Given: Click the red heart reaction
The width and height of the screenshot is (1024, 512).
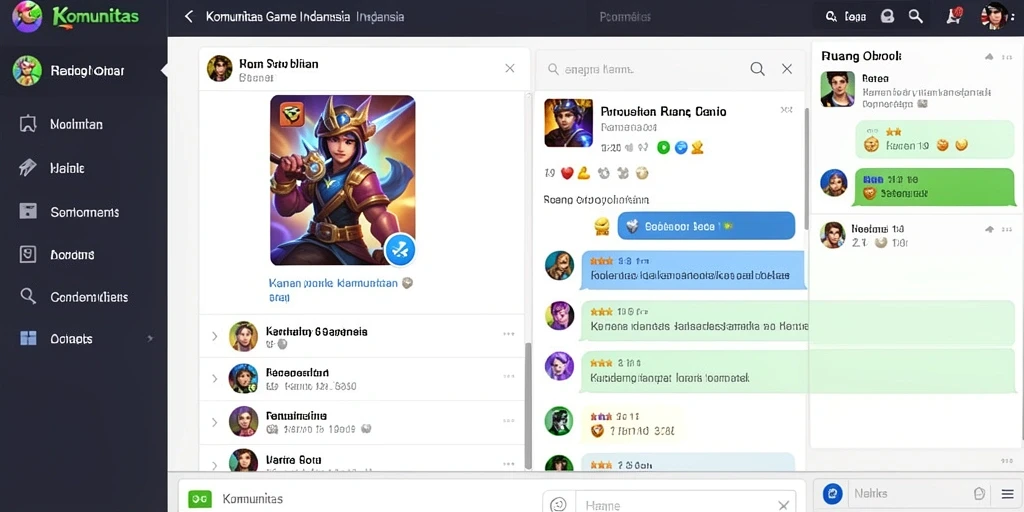Looking at the screenshot, I should 567,173.
